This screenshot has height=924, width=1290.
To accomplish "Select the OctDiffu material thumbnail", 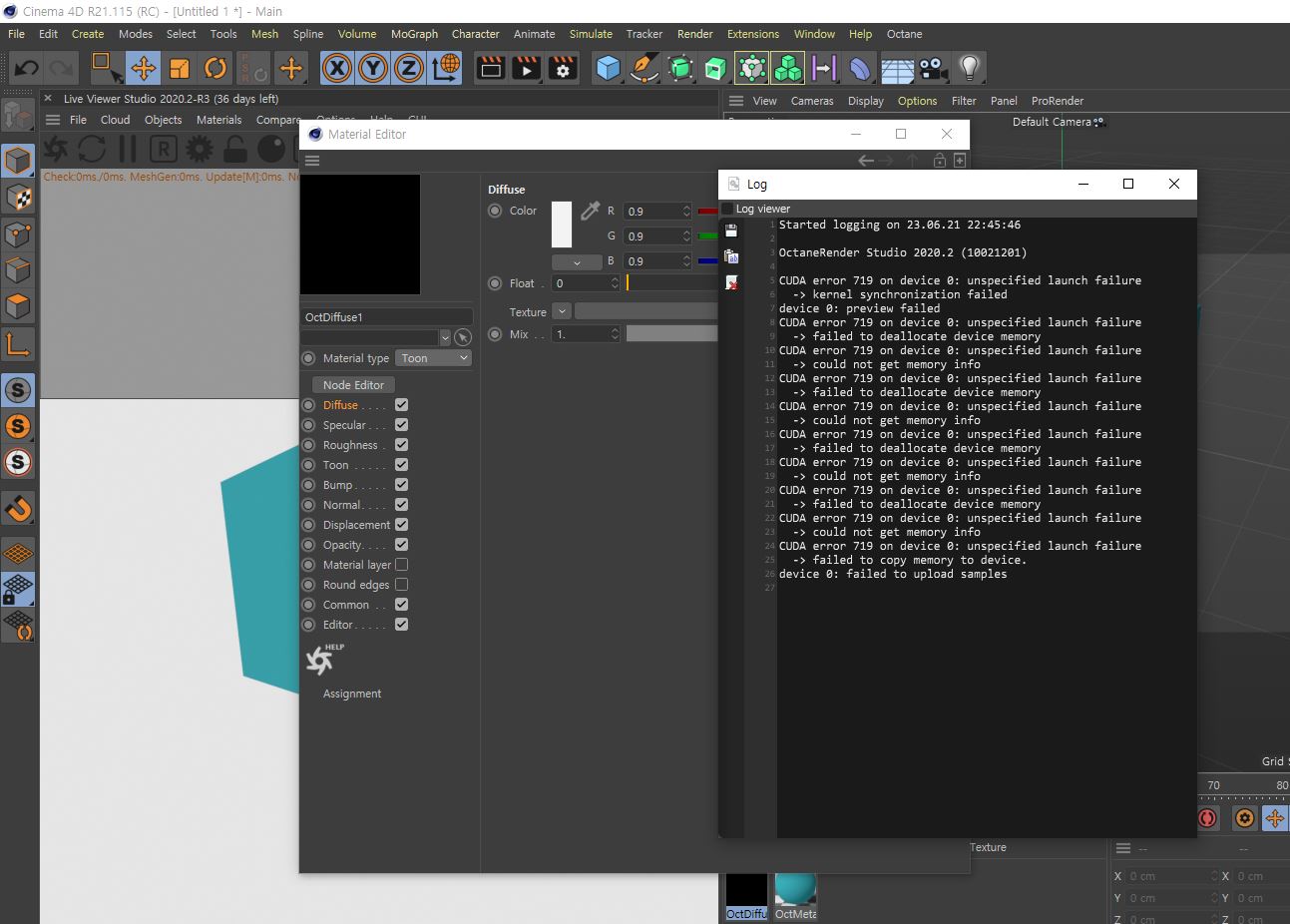I will [x=746, y=896].
